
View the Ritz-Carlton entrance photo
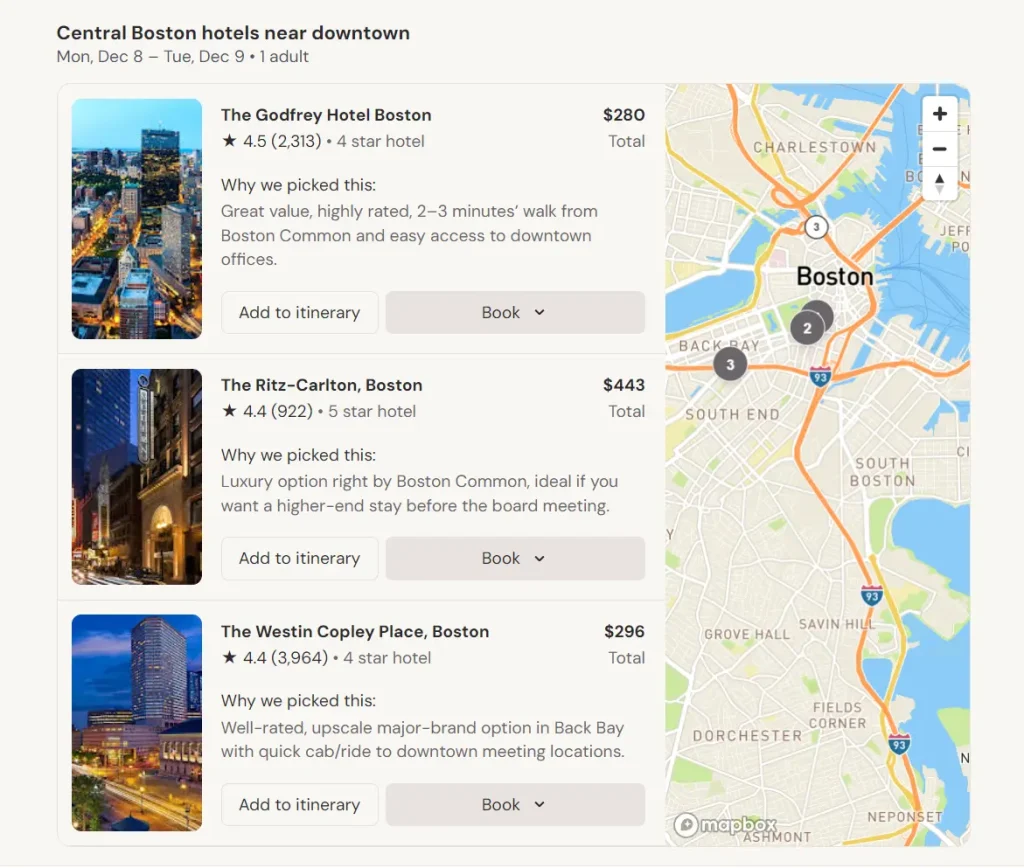pos(136,477)
